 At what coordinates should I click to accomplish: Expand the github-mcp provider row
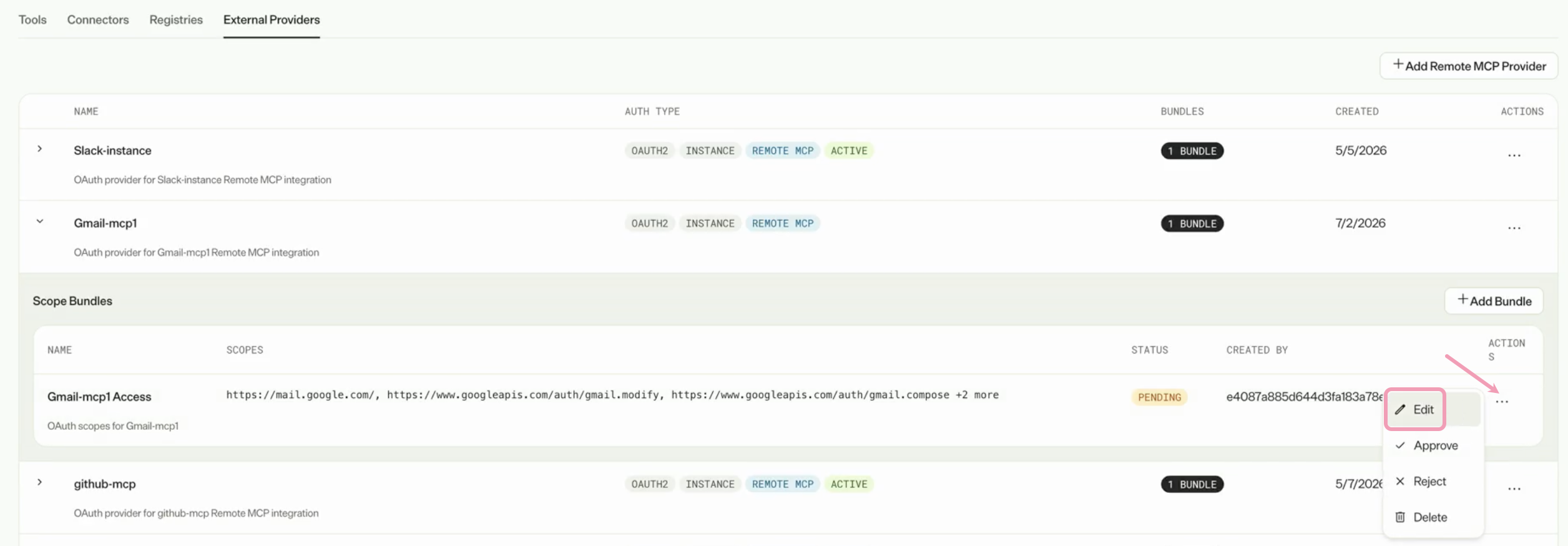pos(40,482)
